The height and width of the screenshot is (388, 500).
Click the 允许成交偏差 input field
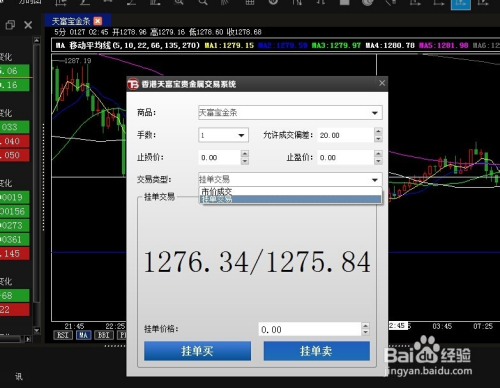pos(345,135)
